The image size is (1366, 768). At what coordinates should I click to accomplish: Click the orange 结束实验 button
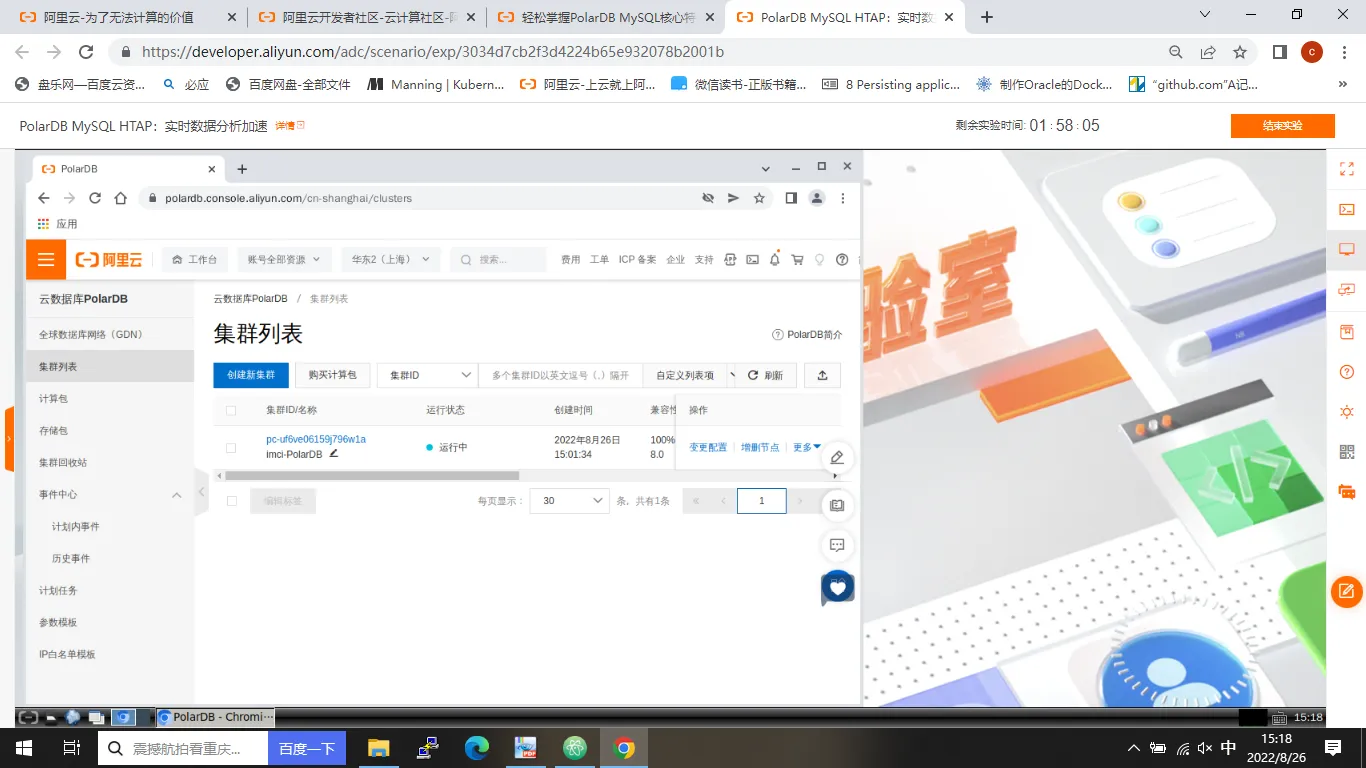pos(1282,126)
